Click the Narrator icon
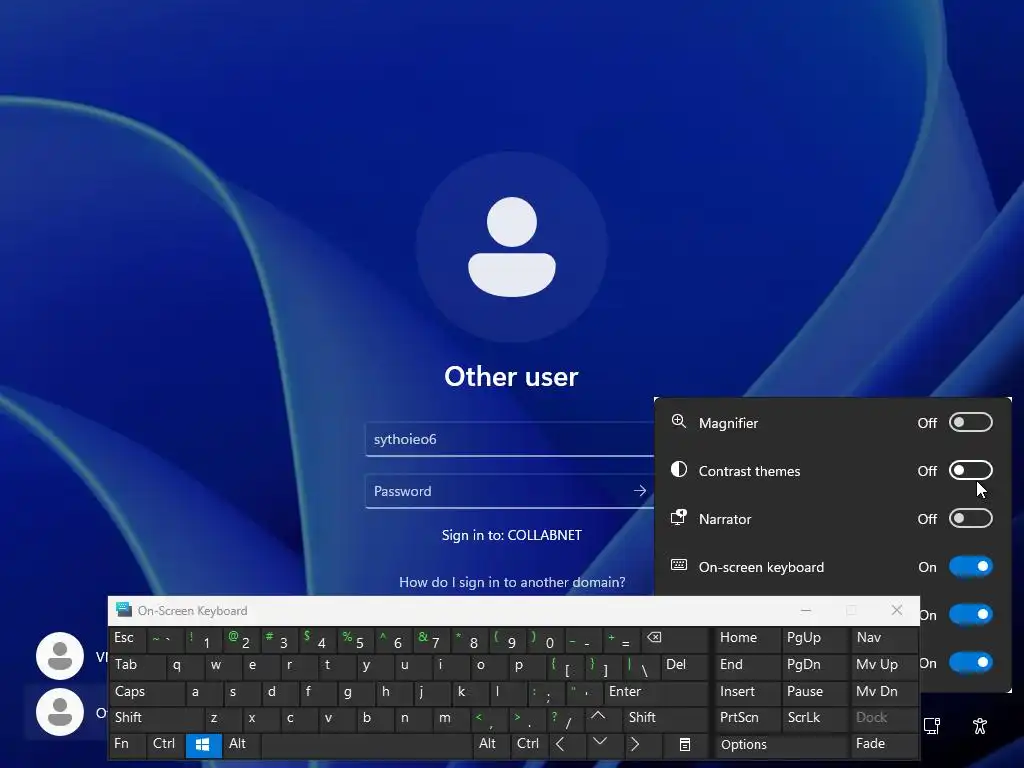This screenshot has width=1024, height=768. (679, 518)
